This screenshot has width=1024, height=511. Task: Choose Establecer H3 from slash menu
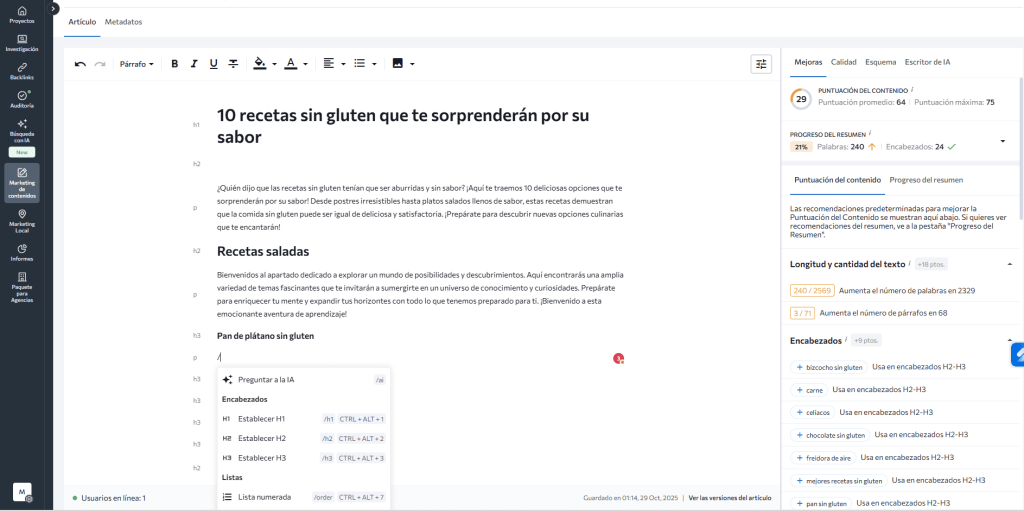[304, 458]
